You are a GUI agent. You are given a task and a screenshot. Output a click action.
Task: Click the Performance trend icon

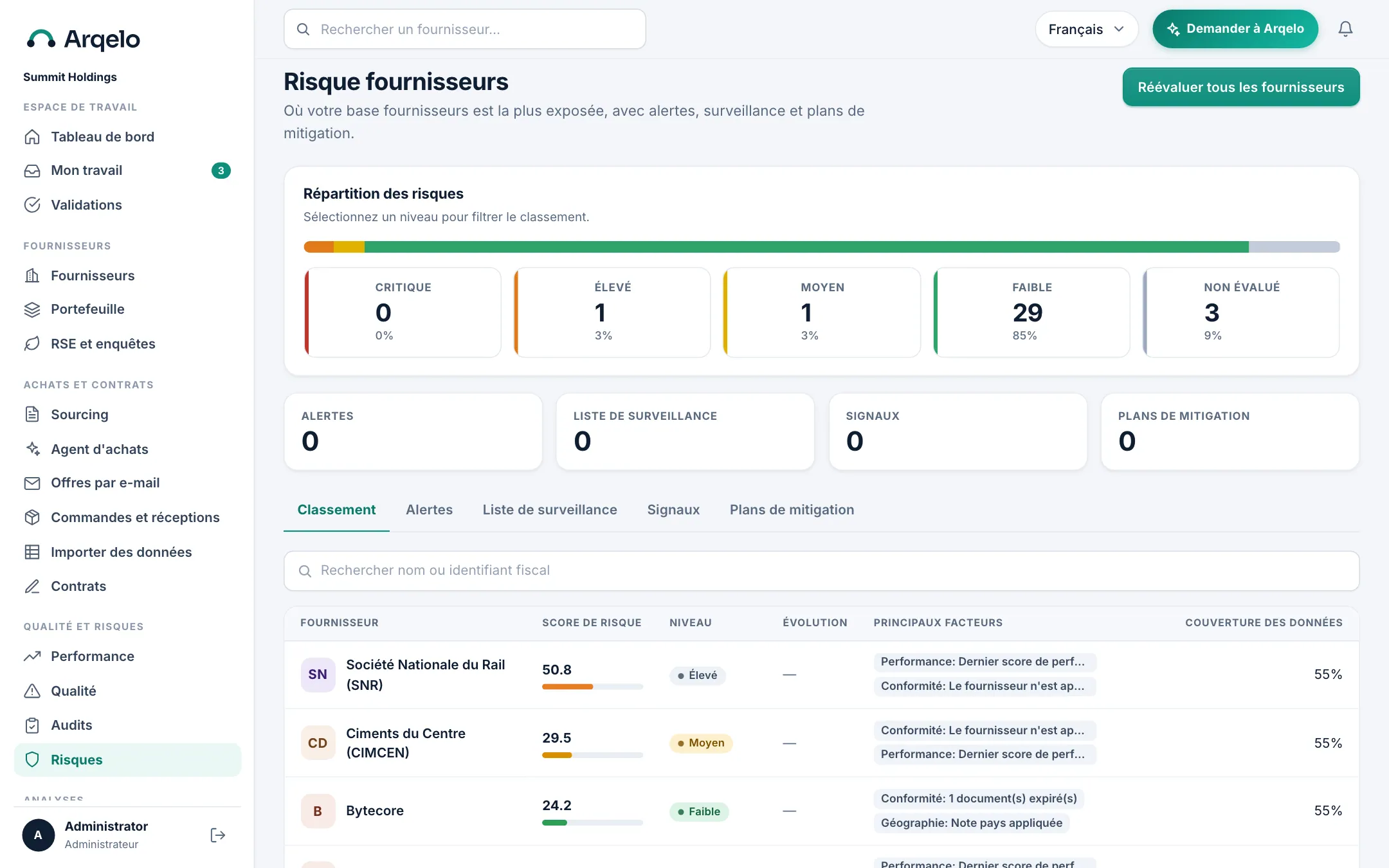[32, 656]
